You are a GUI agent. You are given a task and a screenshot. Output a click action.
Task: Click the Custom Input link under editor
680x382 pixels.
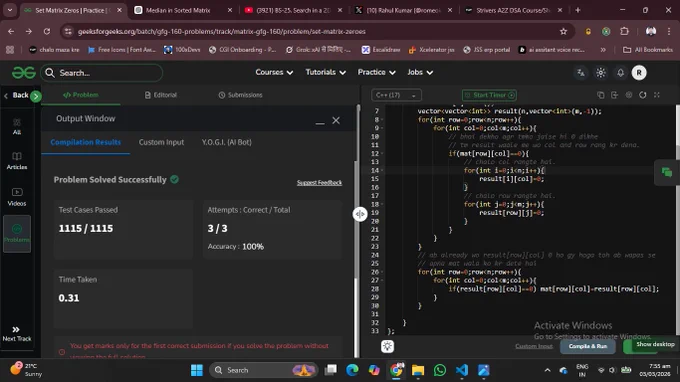tap(534, 346)
